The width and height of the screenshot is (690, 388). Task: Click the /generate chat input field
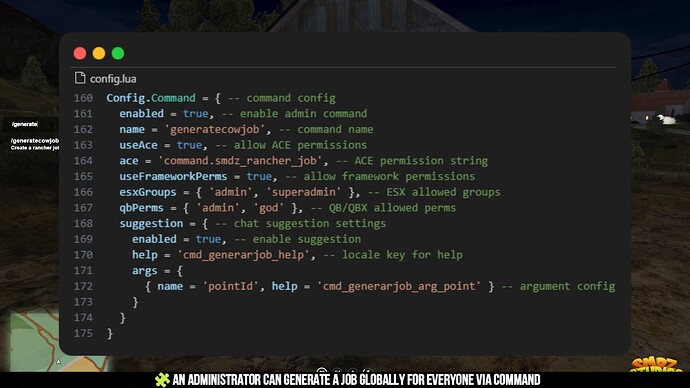pyautogui.click(x=31, y=124)
